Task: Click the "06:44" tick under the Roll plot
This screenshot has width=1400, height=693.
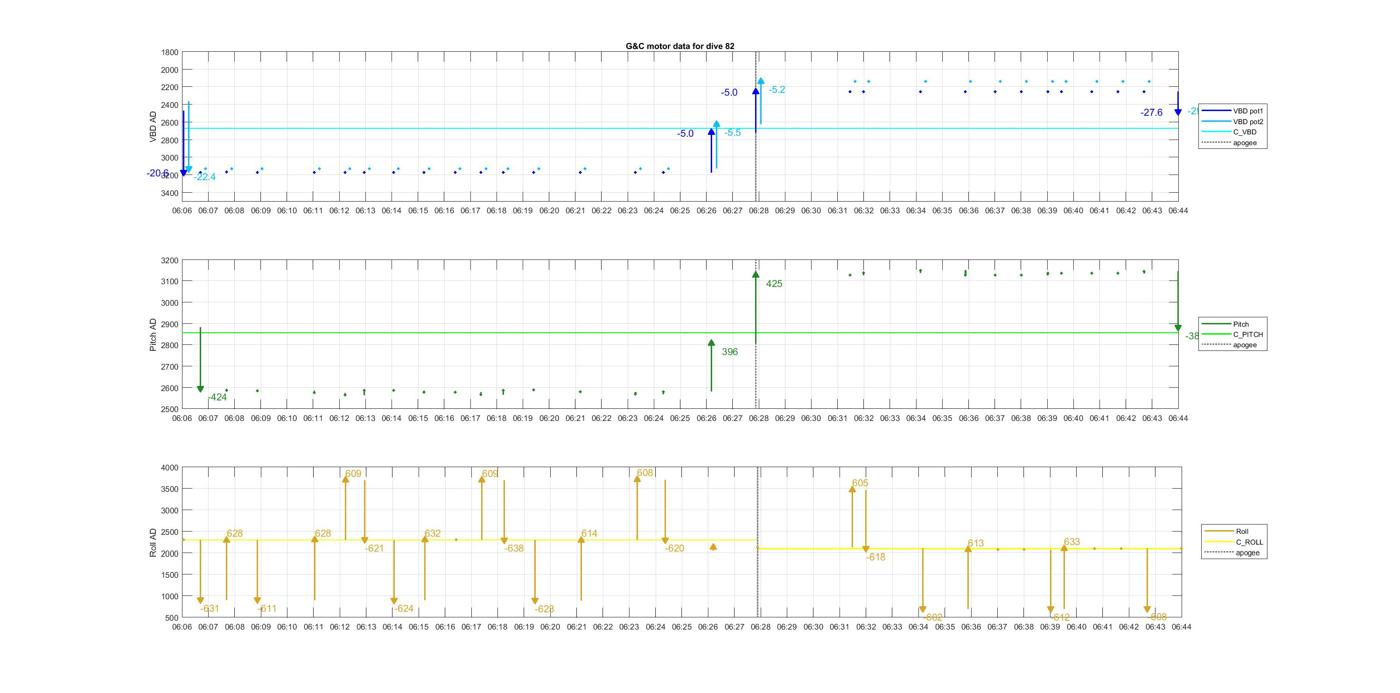Action: point(1181,627)
